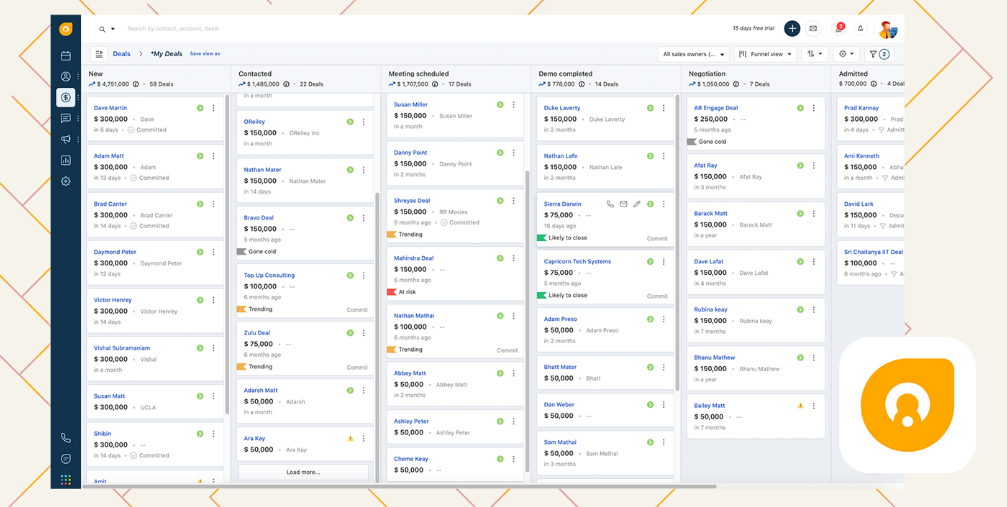Click the warning icon on Bailey Matt card
The width and height of the screenshot is (1007, 507).
[800, 405]
